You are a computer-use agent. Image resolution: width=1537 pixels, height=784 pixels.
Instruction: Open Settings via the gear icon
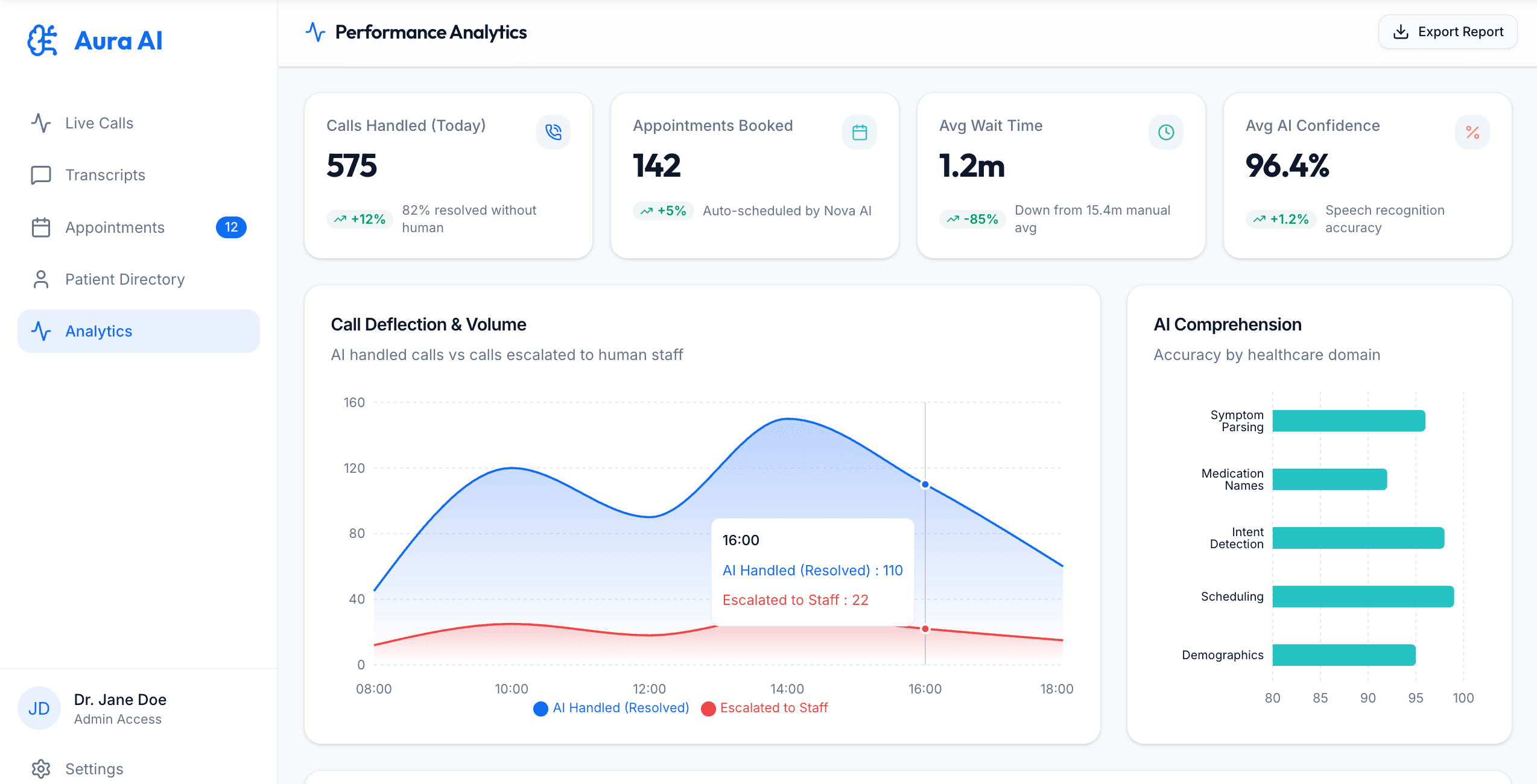tap(41, 769)
